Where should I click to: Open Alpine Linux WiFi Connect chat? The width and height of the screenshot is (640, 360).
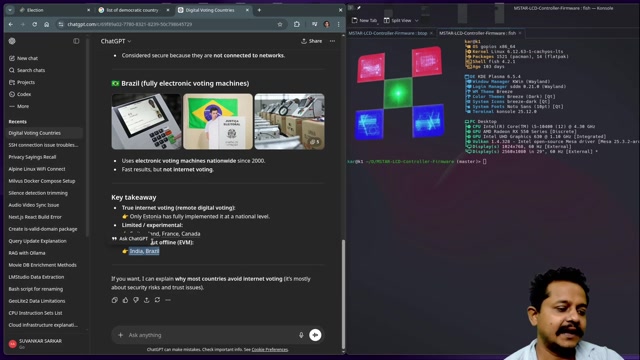[37, 169]
